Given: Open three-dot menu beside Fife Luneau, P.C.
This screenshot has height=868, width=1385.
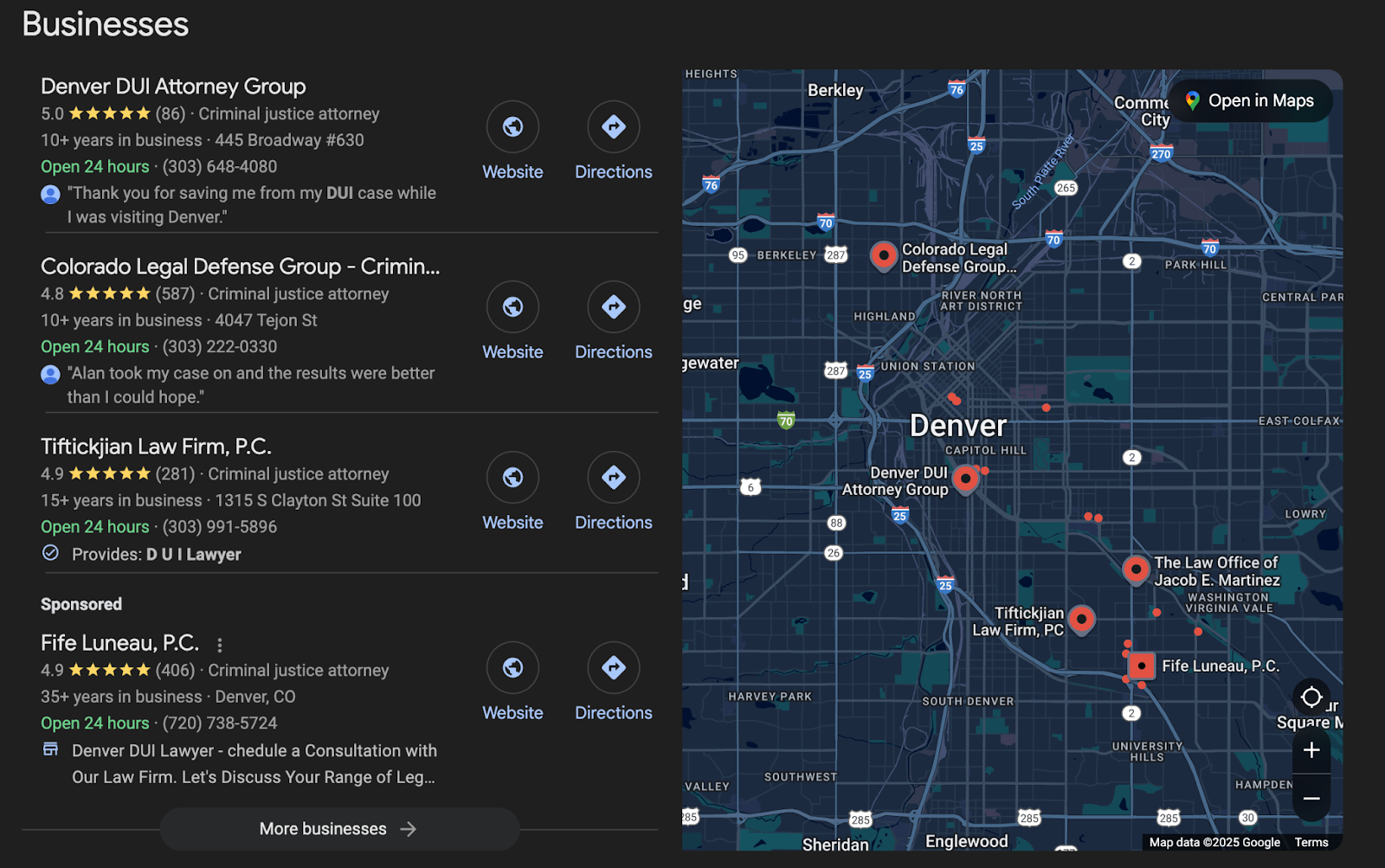Looking at the screenshot, I should (x=220, y=645).
